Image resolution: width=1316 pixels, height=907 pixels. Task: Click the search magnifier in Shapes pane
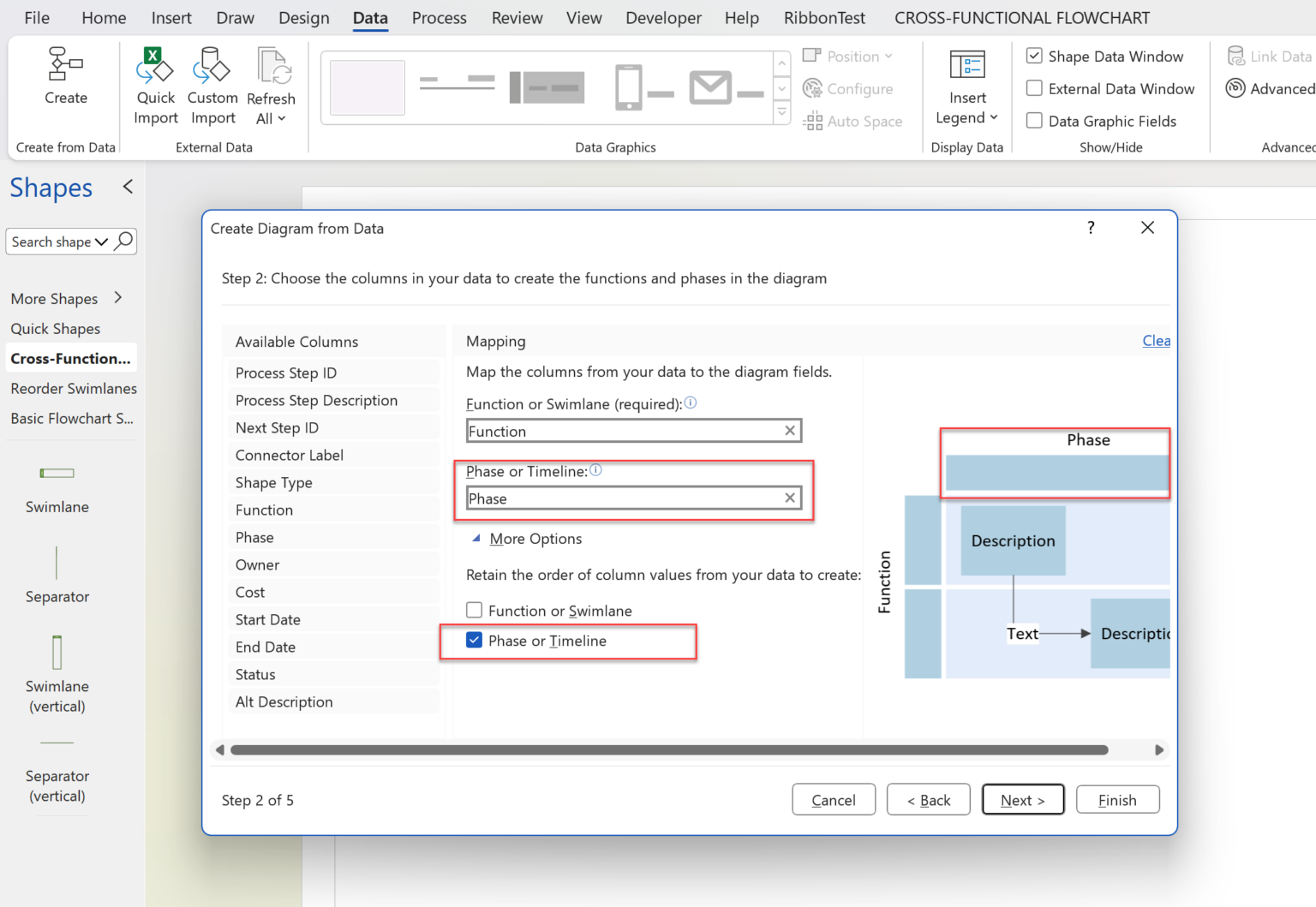click(124, 241)
